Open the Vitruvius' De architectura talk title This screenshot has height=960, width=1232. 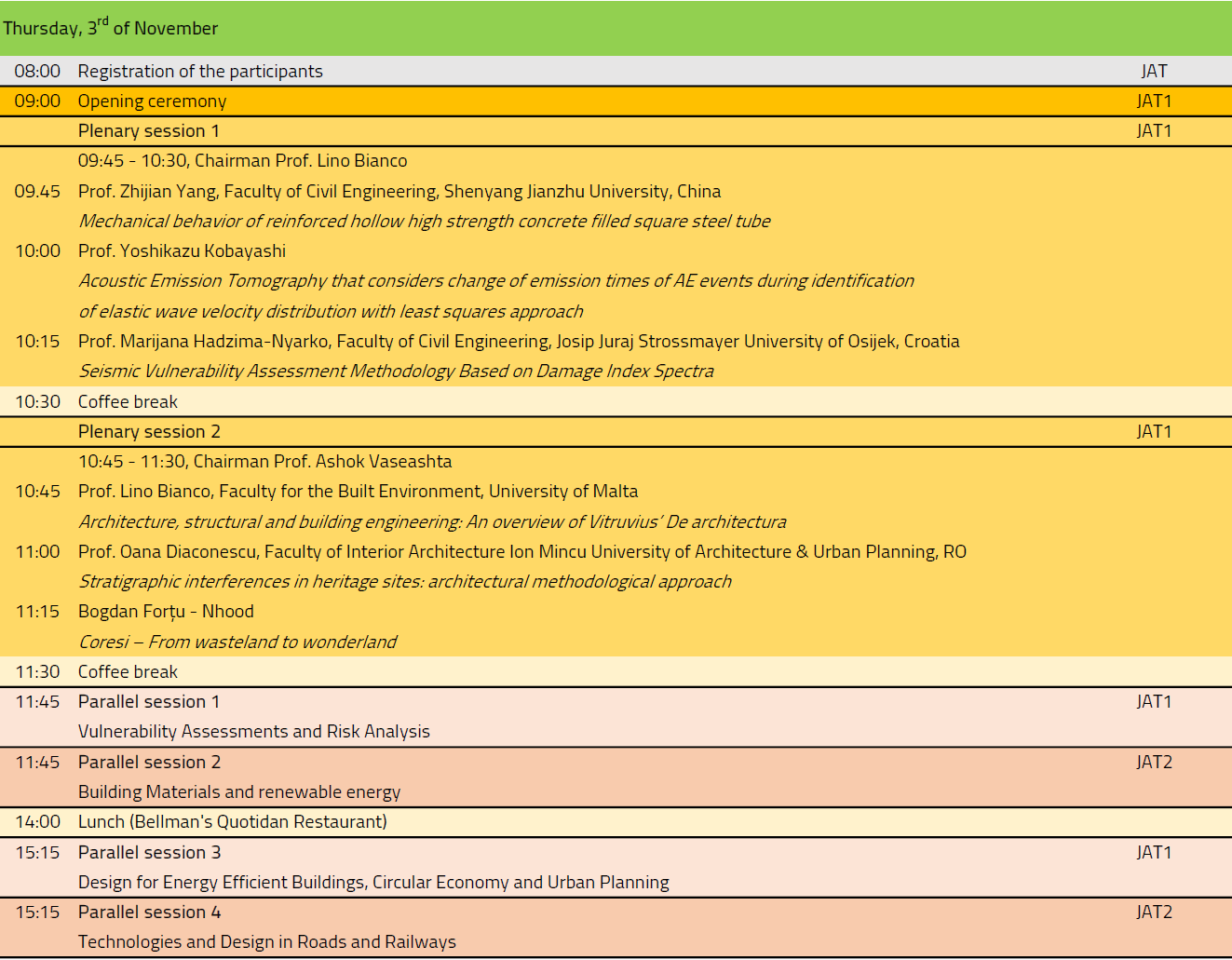coord(432,521)
